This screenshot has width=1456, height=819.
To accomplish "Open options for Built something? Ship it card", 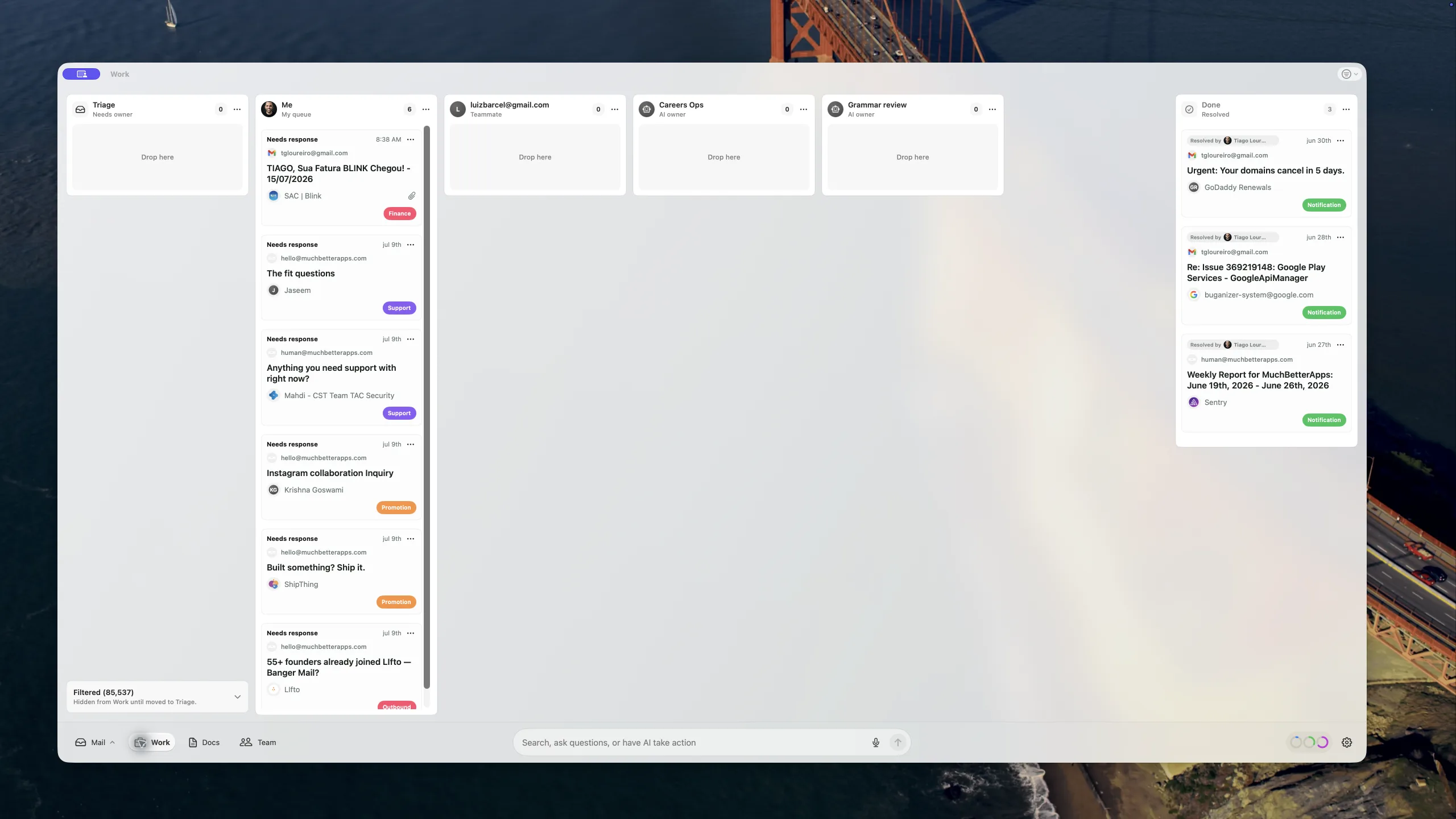I will coord(411,539).
